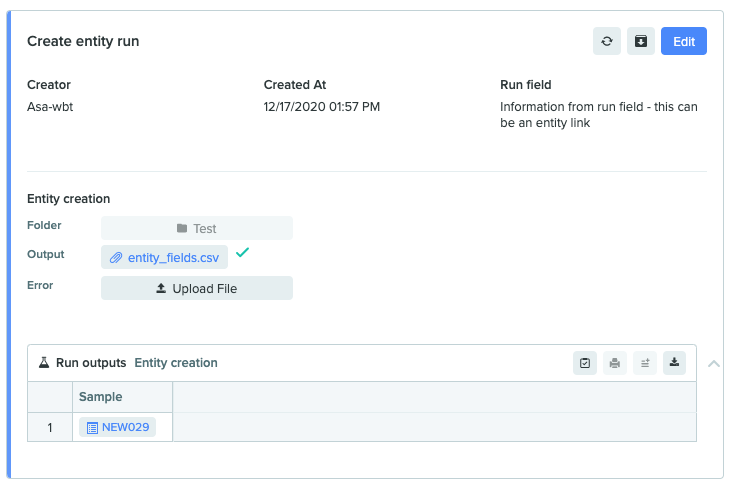
Task: Click the flask icon beside Run outputs
Action: tap(44, 363)
